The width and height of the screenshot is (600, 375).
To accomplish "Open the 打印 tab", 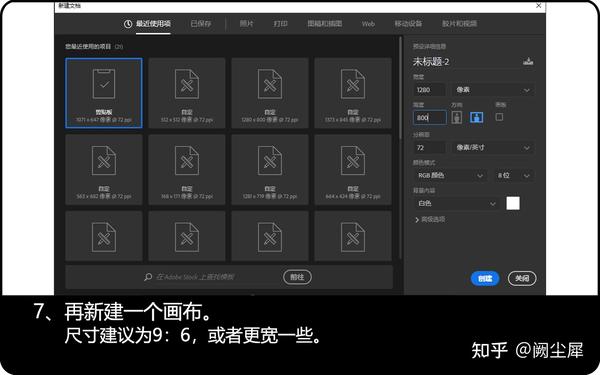I will pos(280,24).
